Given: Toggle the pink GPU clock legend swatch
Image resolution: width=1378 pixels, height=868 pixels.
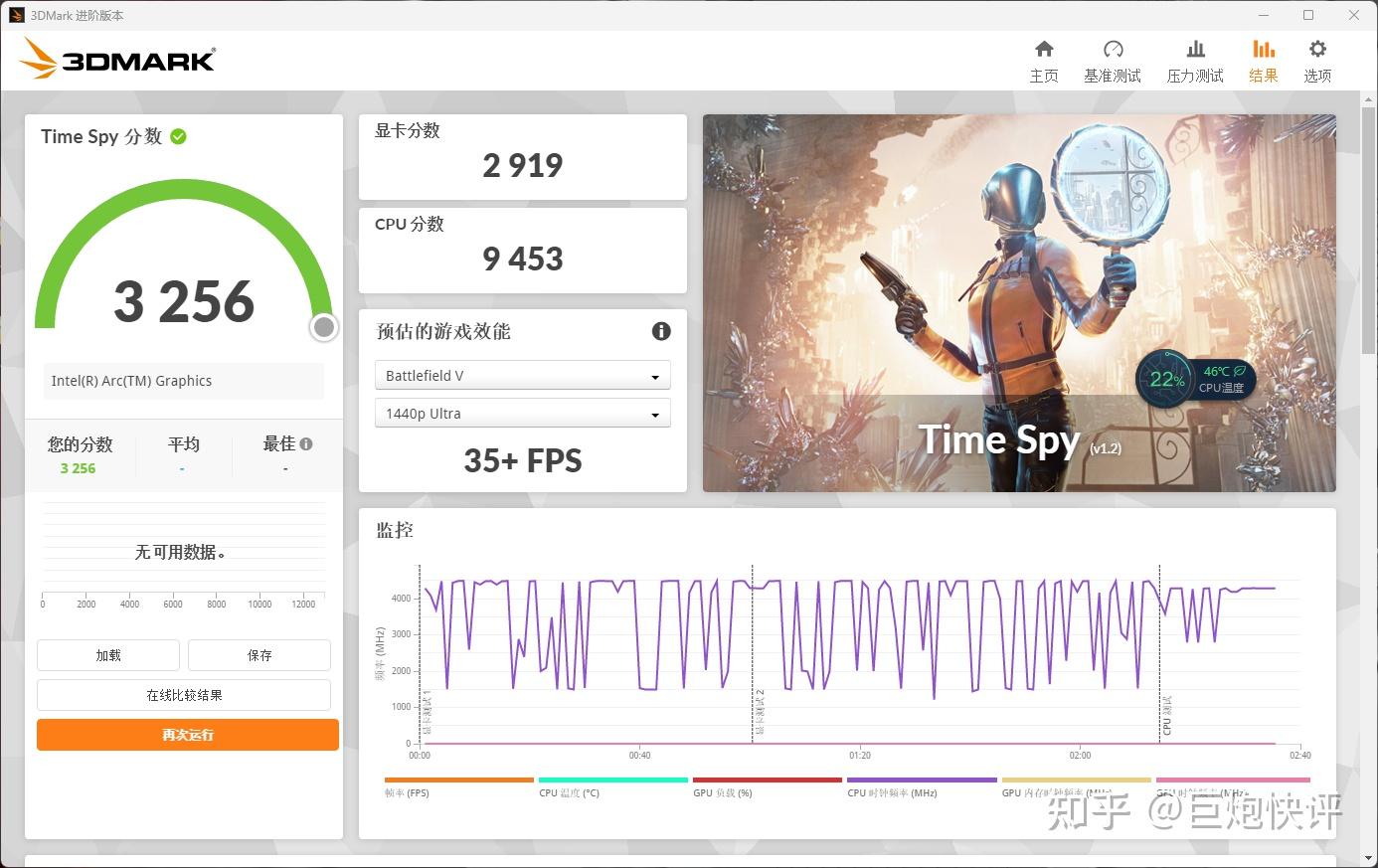Looking at the screenshot, I should [1233, 781].
